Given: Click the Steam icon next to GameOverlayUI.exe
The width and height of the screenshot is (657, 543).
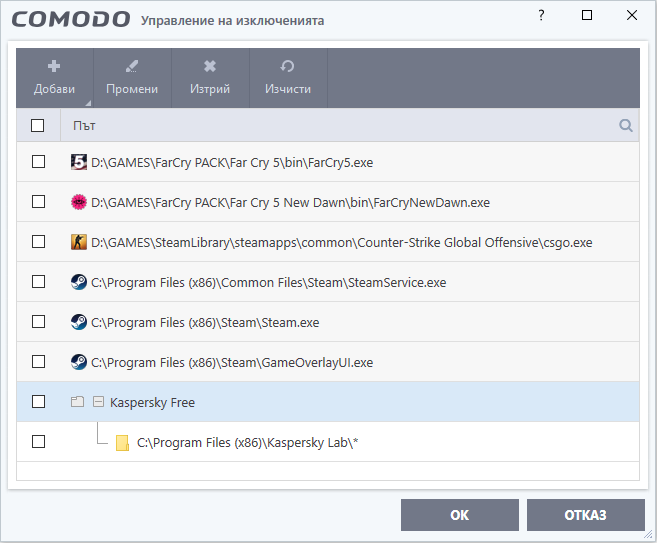Looking at the screenshot, I should [78, 362].
